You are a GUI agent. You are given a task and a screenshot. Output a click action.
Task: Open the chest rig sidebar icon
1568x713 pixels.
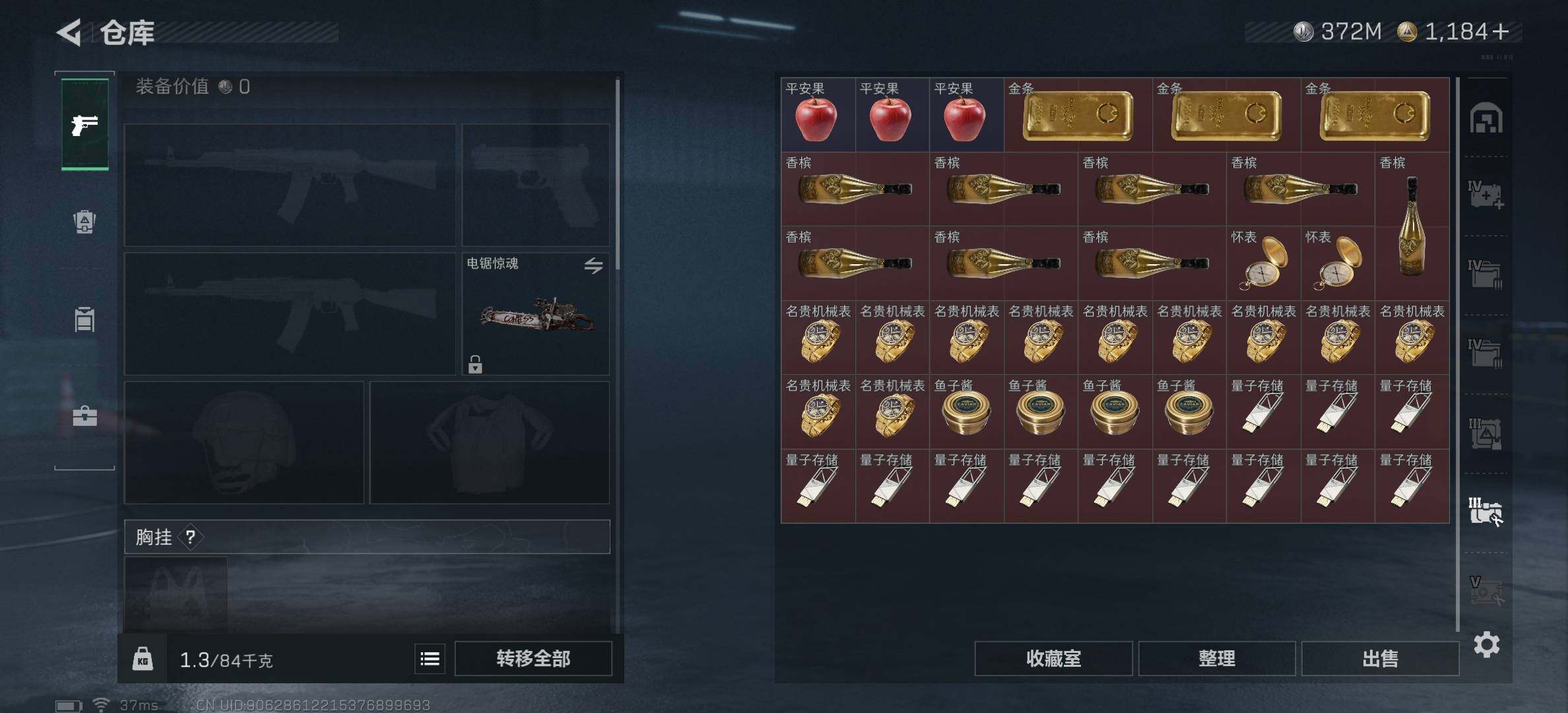(84, 319)
